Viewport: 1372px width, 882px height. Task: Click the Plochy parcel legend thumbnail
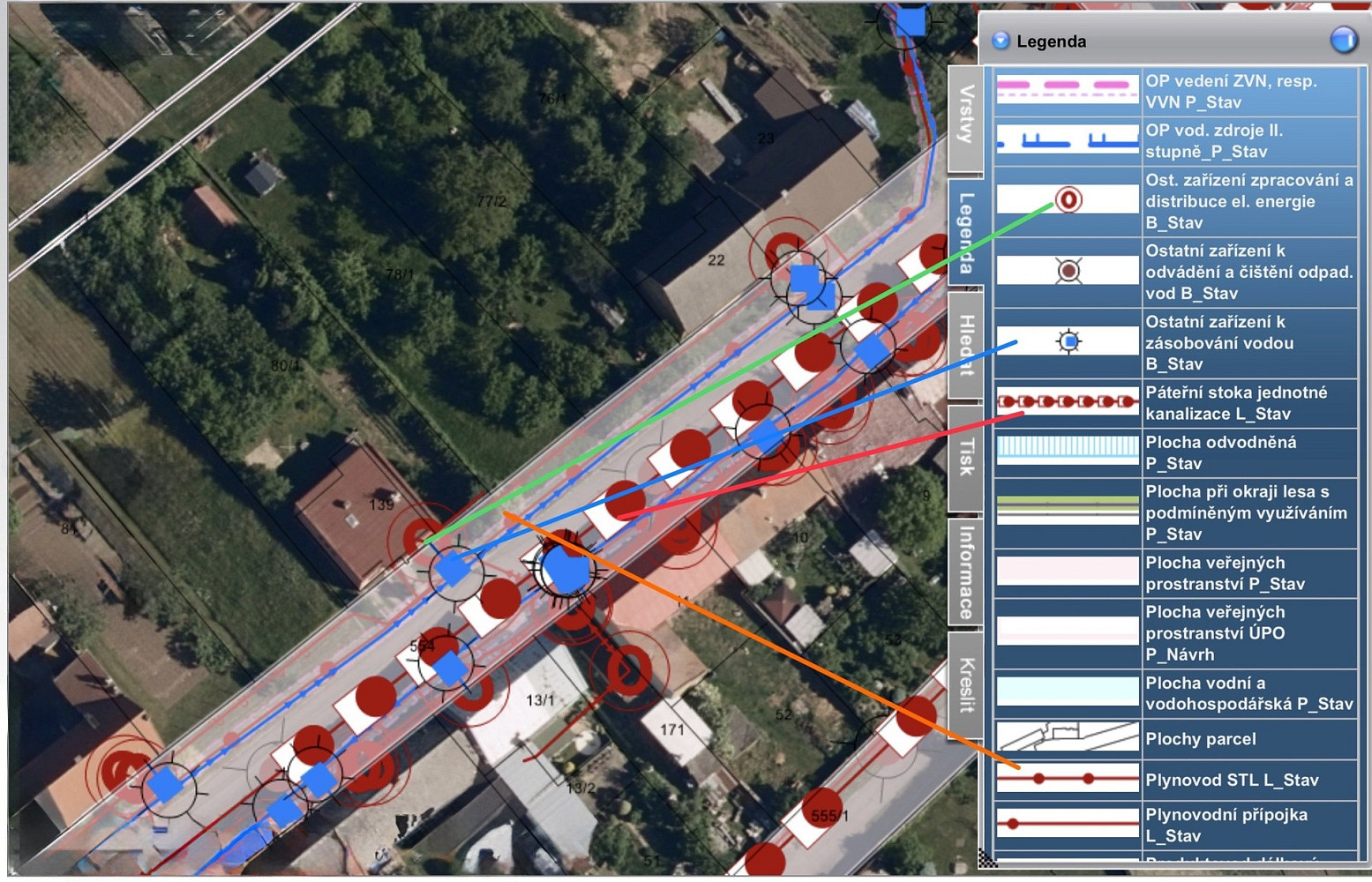[x=1068, y=737]
